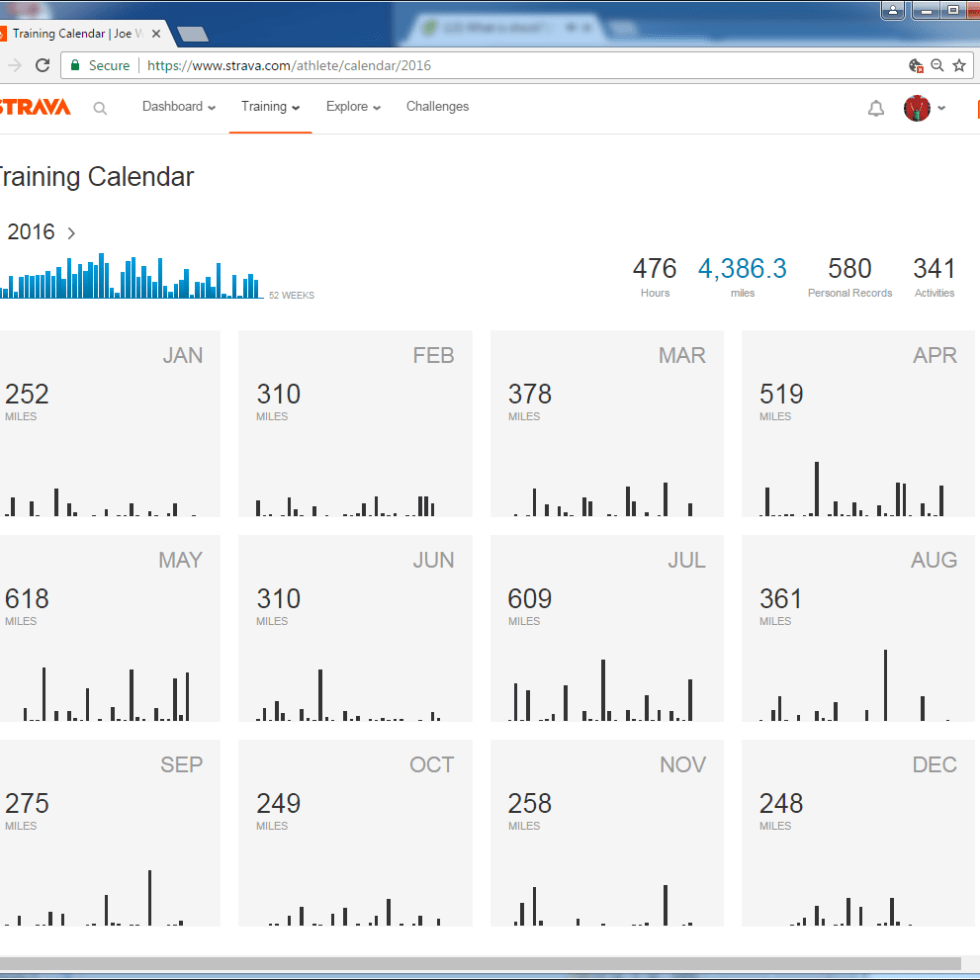Open the Challenges page
Screen dimensions: 980x980
(x=437, y=107)
